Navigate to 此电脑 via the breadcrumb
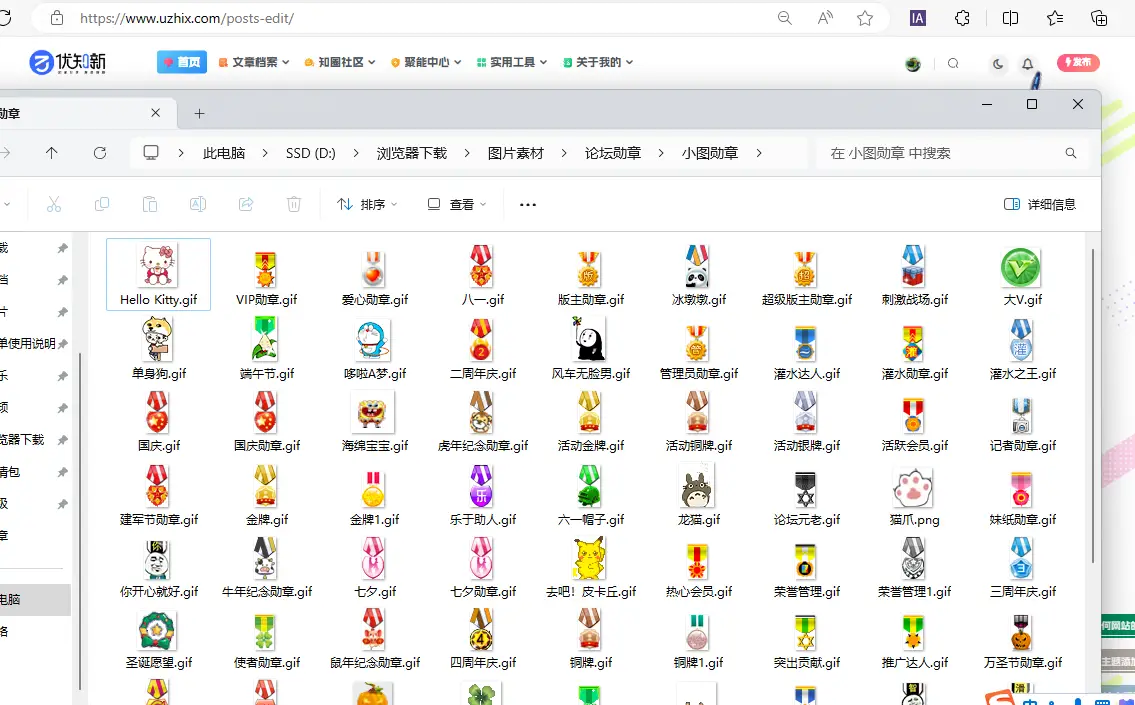This screenshot has width=1135, height=705. 224,152
